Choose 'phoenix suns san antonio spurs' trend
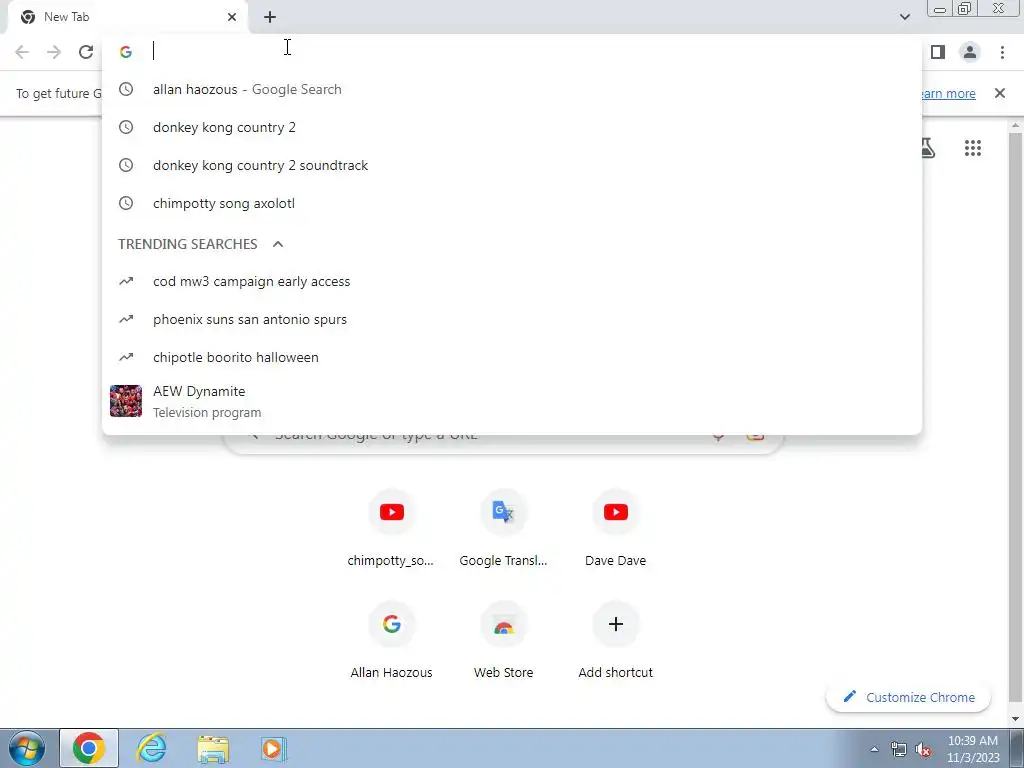This screenshot has width=1024, height=768. (x=512, y=319)
